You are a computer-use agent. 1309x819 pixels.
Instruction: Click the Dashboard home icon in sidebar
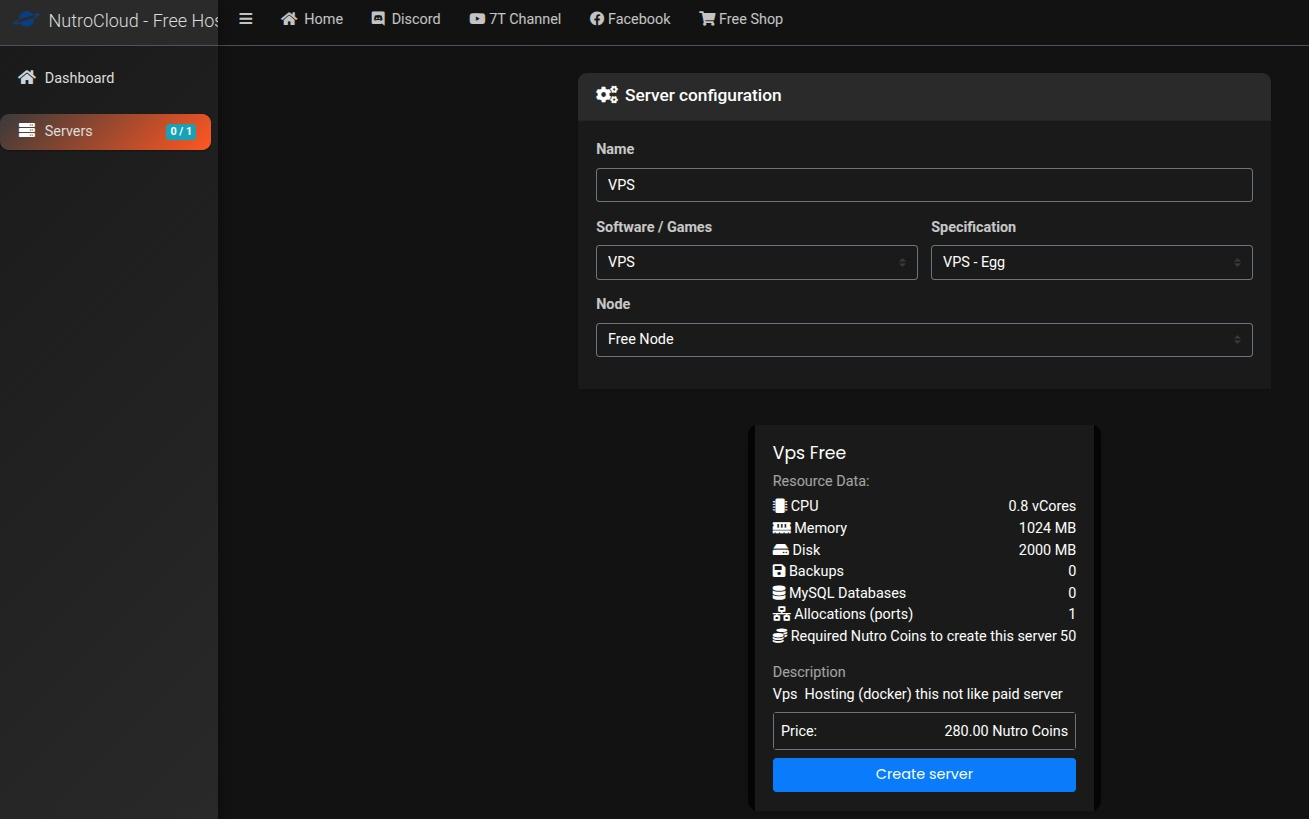[27, 78]
